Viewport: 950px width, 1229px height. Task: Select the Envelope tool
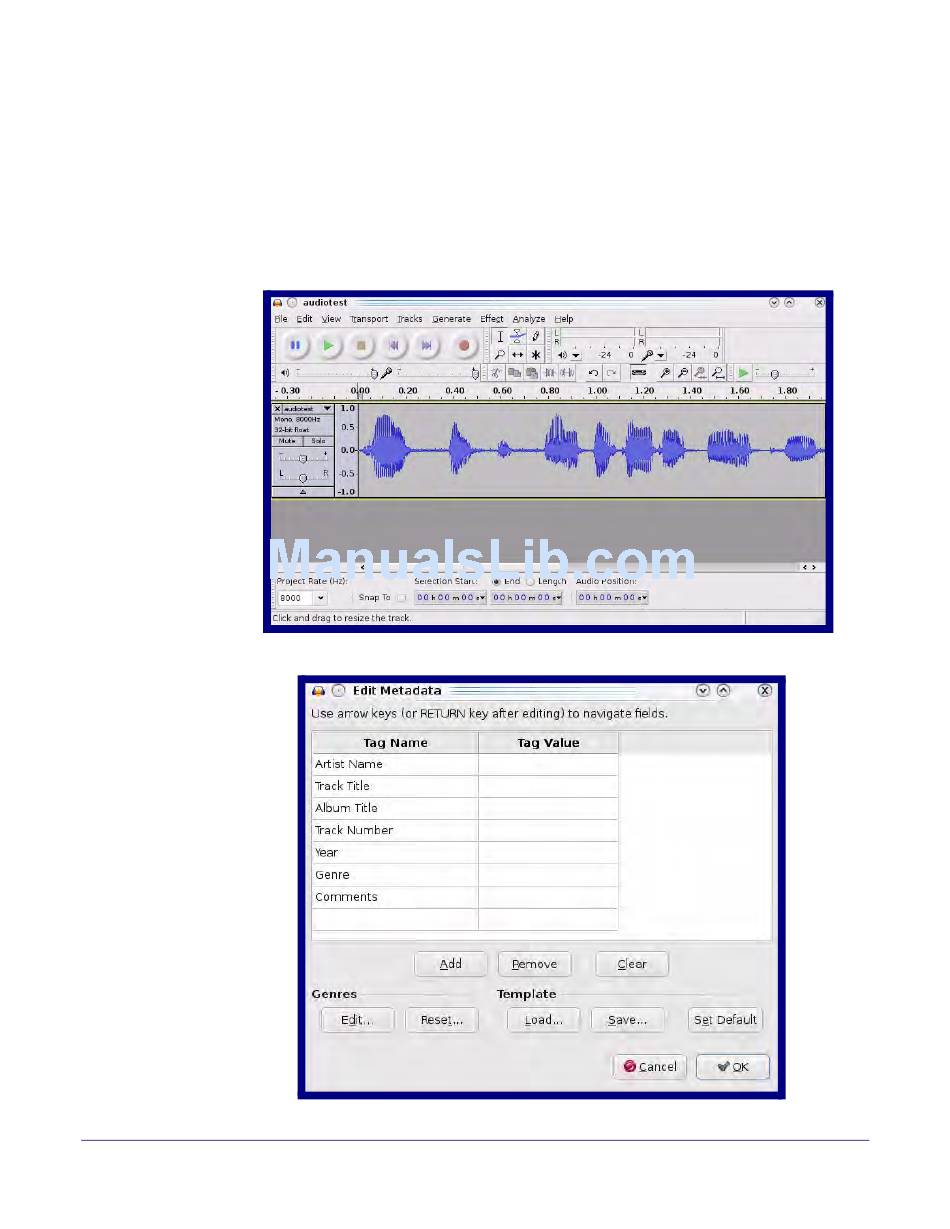coord(517,336)
